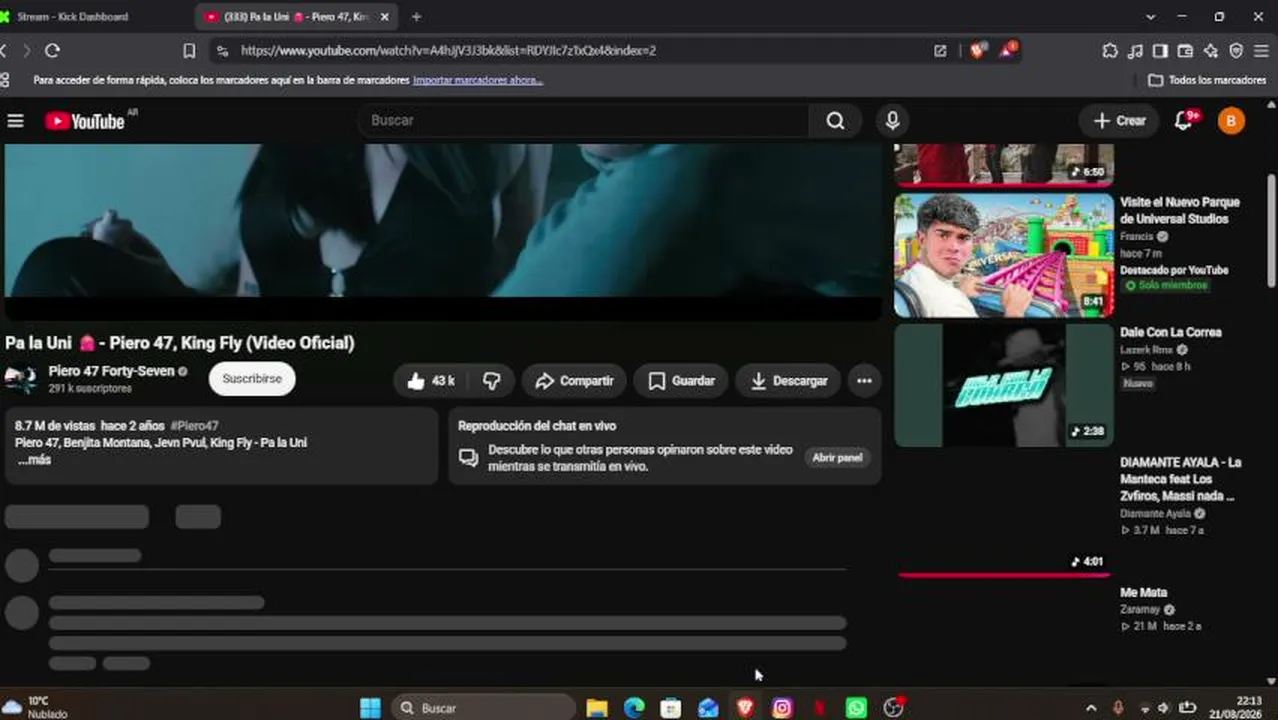Open media control music note icon
The height and width of the screenshot is (720, 1278).
pos(1135,50)
